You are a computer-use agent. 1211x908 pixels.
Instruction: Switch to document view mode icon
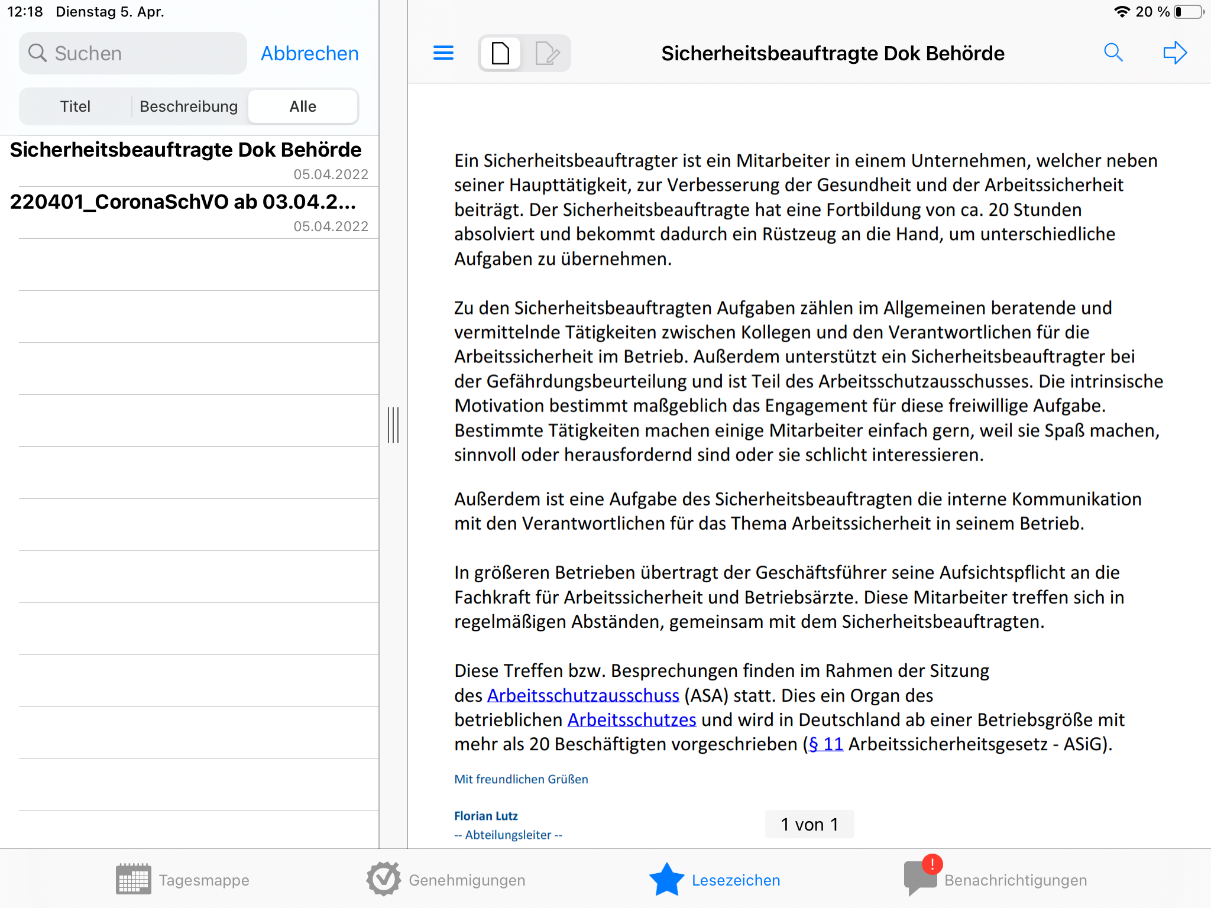[x=501, y=53]
